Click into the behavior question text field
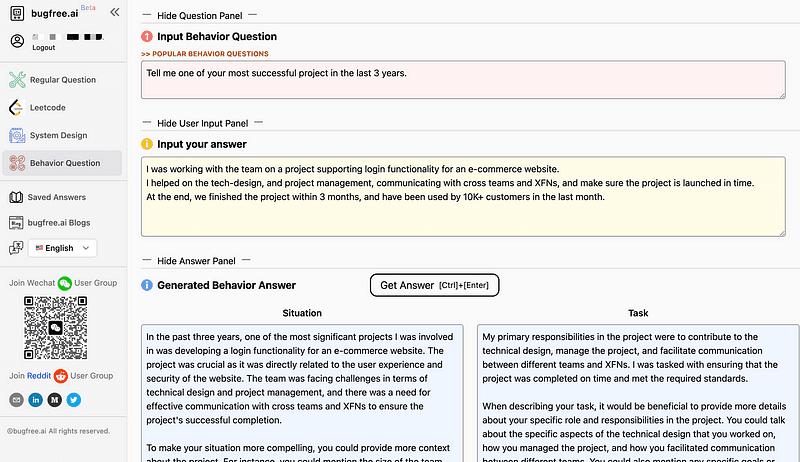 point(463,80)
